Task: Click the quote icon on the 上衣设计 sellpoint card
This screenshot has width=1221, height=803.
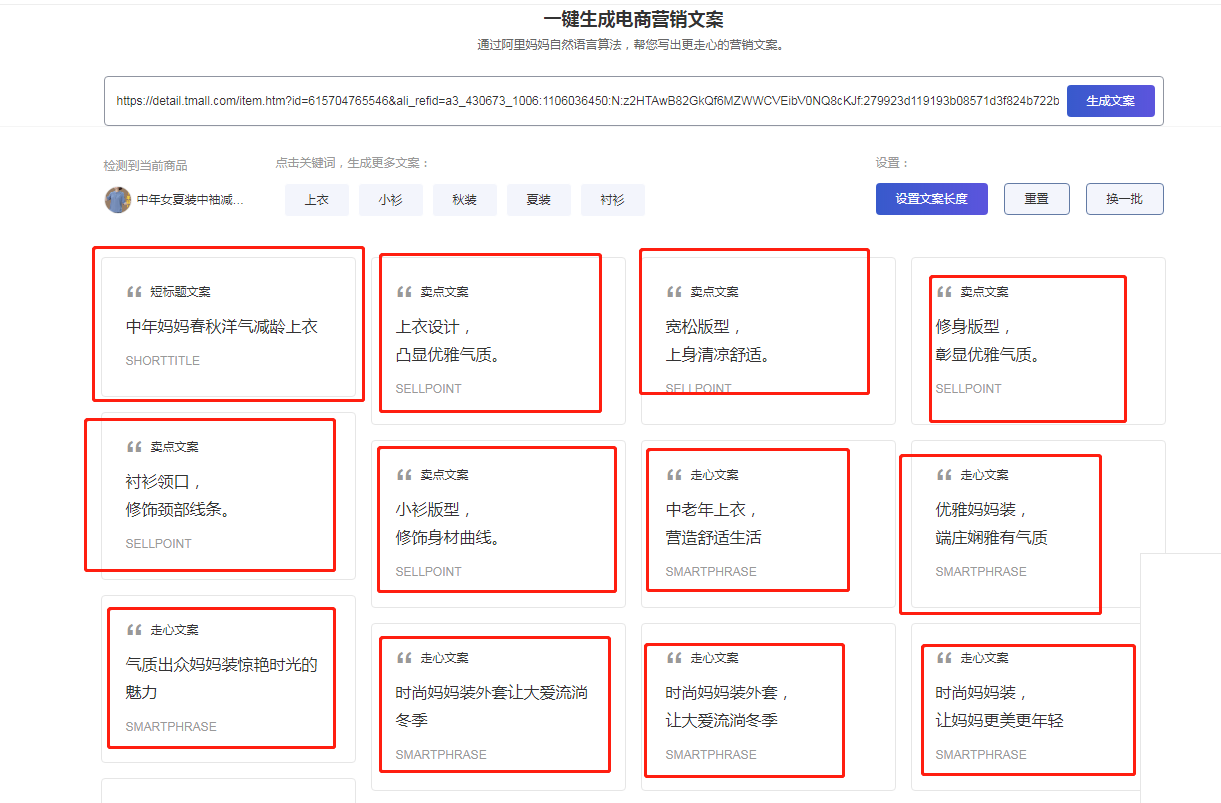Action: click(402, 291)
